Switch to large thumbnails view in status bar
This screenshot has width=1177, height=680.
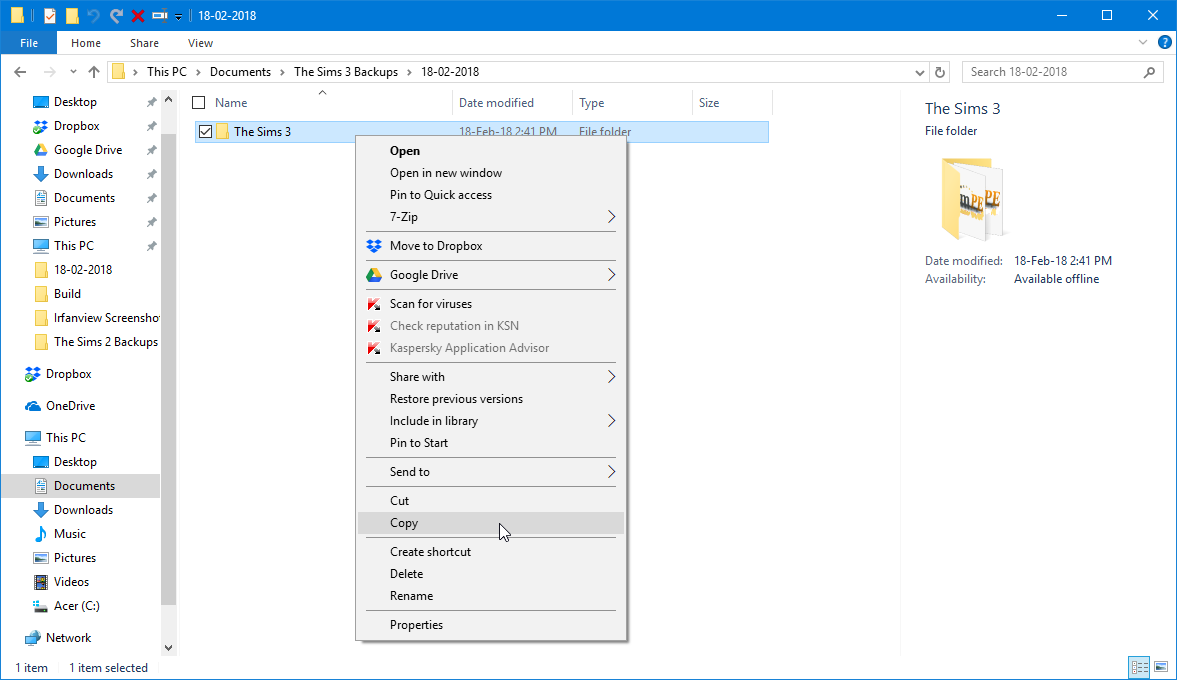[1160, 667]
